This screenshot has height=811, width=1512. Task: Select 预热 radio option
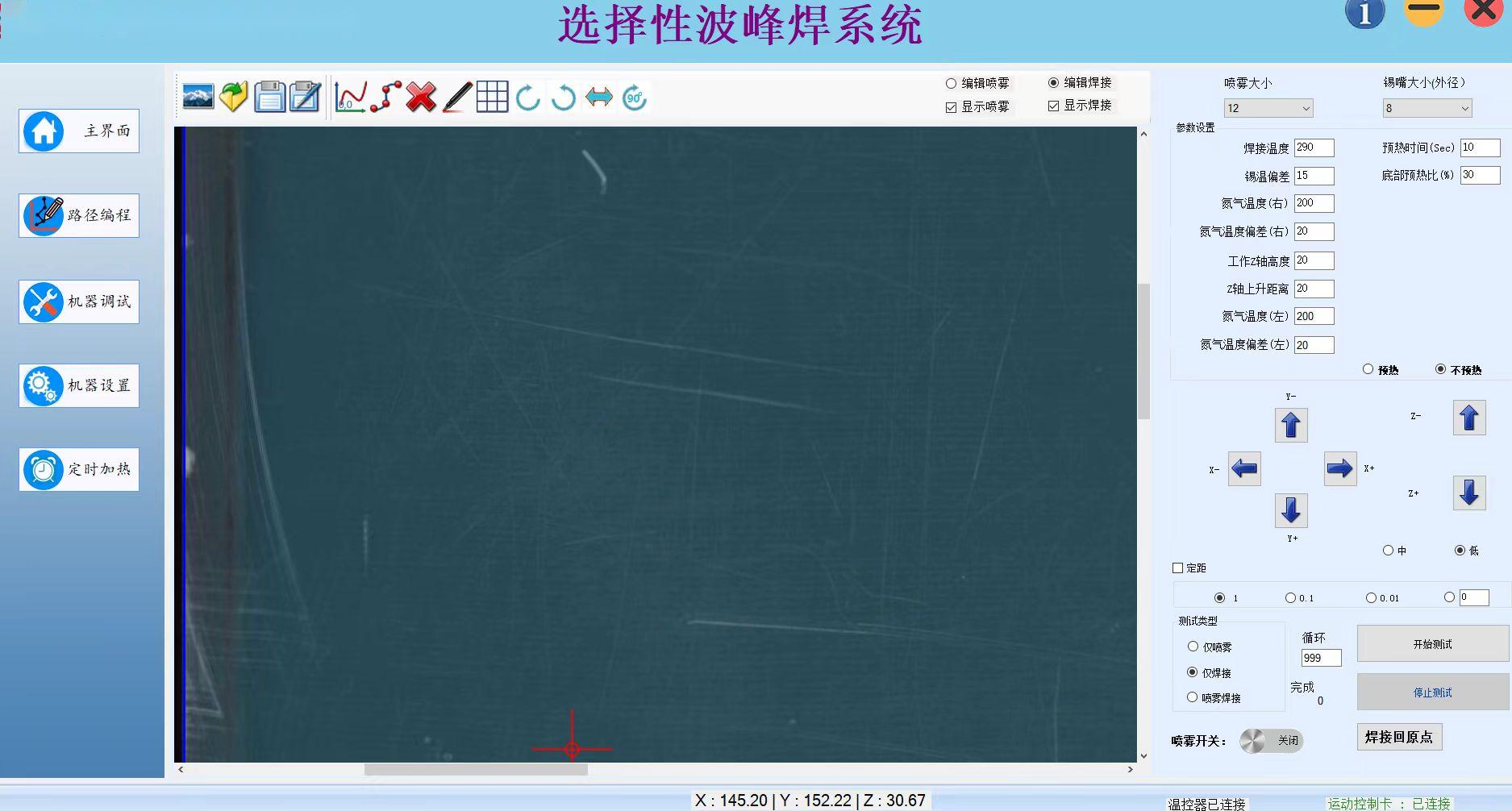1368,369
